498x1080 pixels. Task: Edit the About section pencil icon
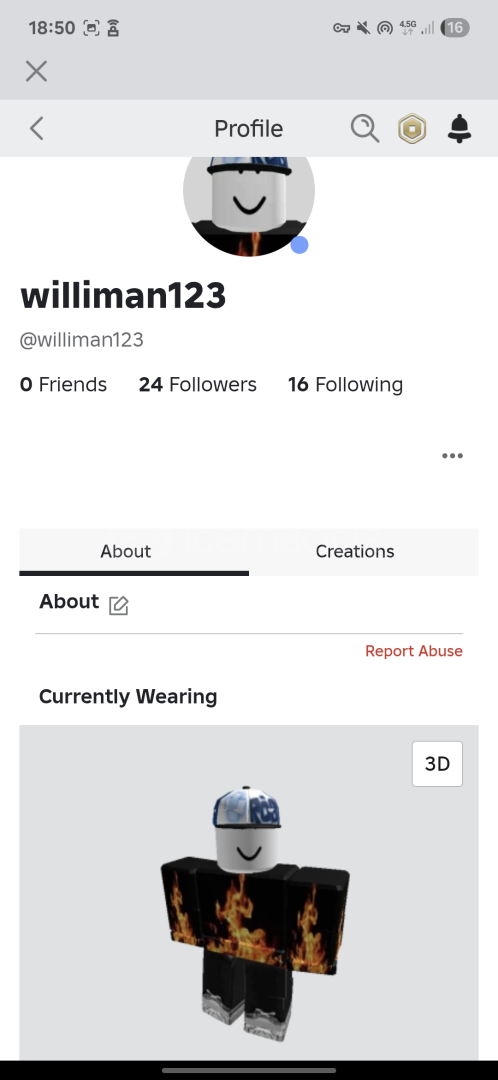[118, 605]
